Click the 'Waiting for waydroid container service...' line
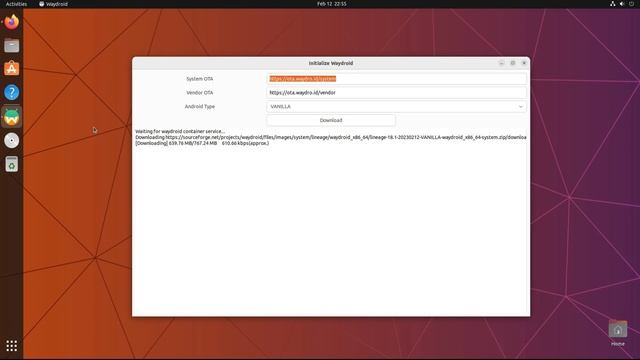The height and width of the screenshot is (360, 640). [180, 131]
